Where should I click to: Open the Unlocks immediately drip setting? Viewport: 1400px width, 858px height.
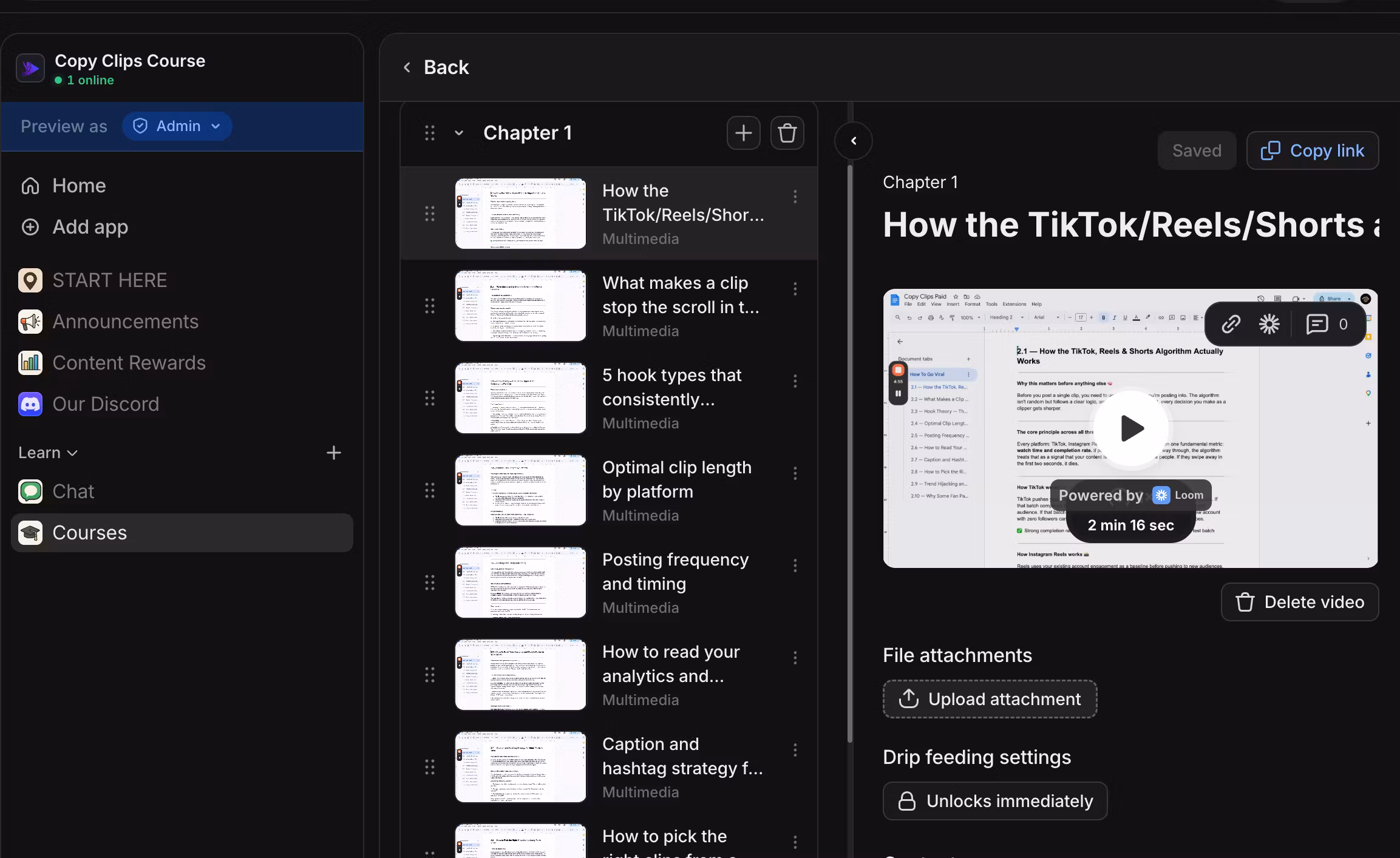995,801
